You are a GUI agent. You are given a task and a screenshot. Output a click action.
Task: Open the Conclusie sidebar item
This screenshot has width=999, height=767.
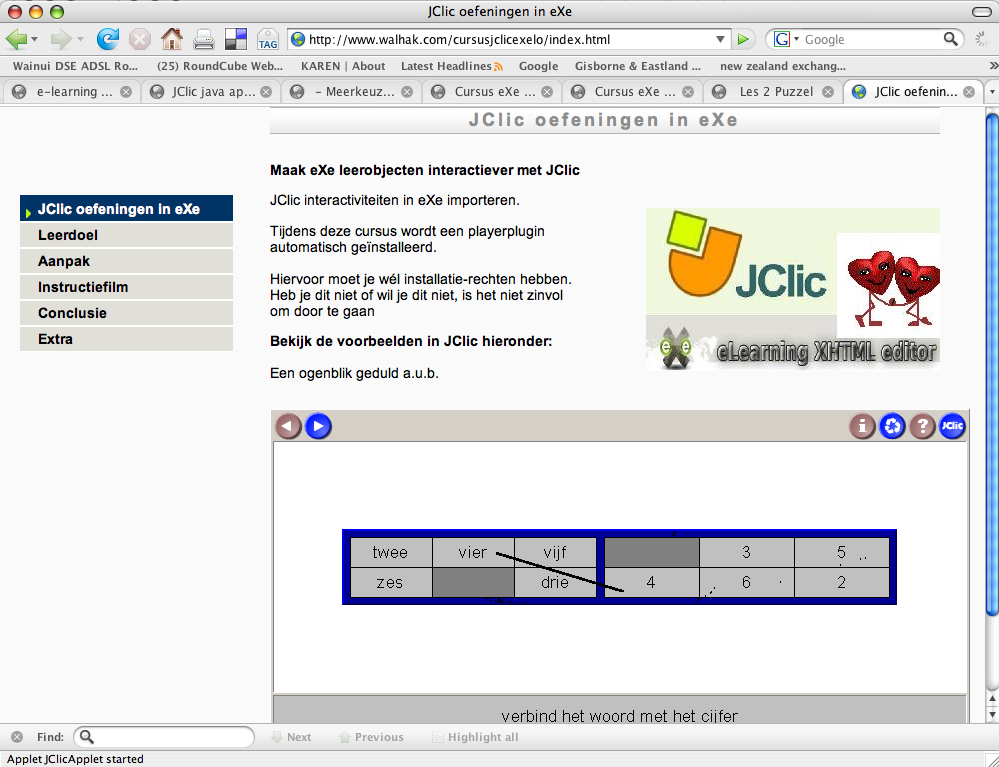[x=126, y=313]
